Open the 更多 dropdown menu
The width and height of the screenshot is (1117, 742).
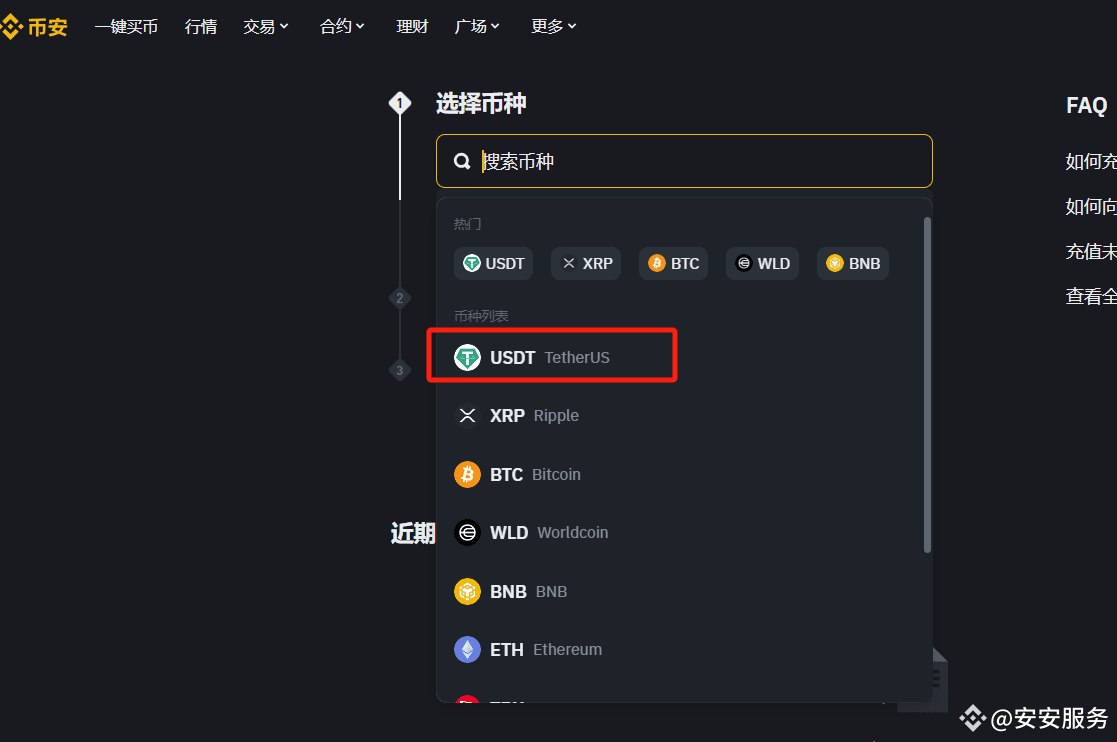(x=554, y=27)
